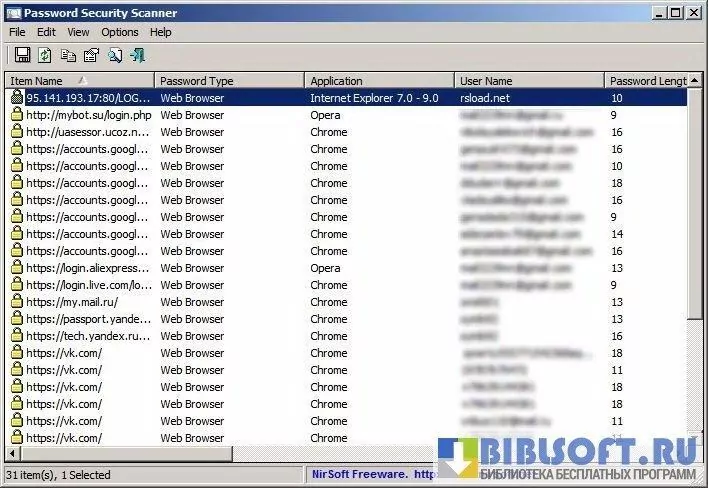This screenshot has height=488, width=708.
Task: Open the View menu
Action: (x=78, y=32)
